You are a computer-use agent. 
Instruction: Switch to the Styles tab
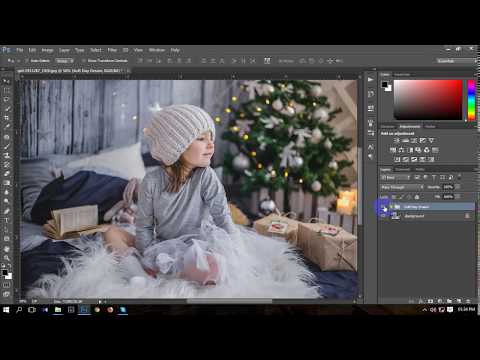tap(430, 127)
